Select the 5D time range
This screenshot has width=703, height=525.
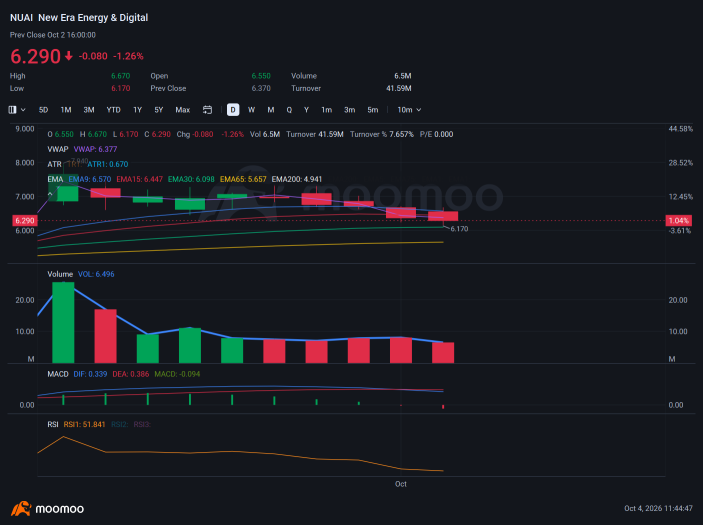(43, 110)
